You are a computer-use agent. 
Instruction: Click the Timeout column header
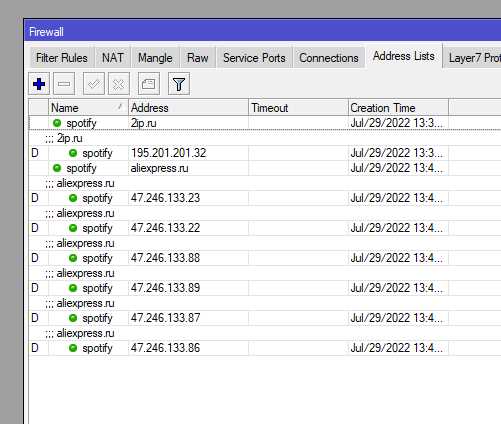pos(298,108)
